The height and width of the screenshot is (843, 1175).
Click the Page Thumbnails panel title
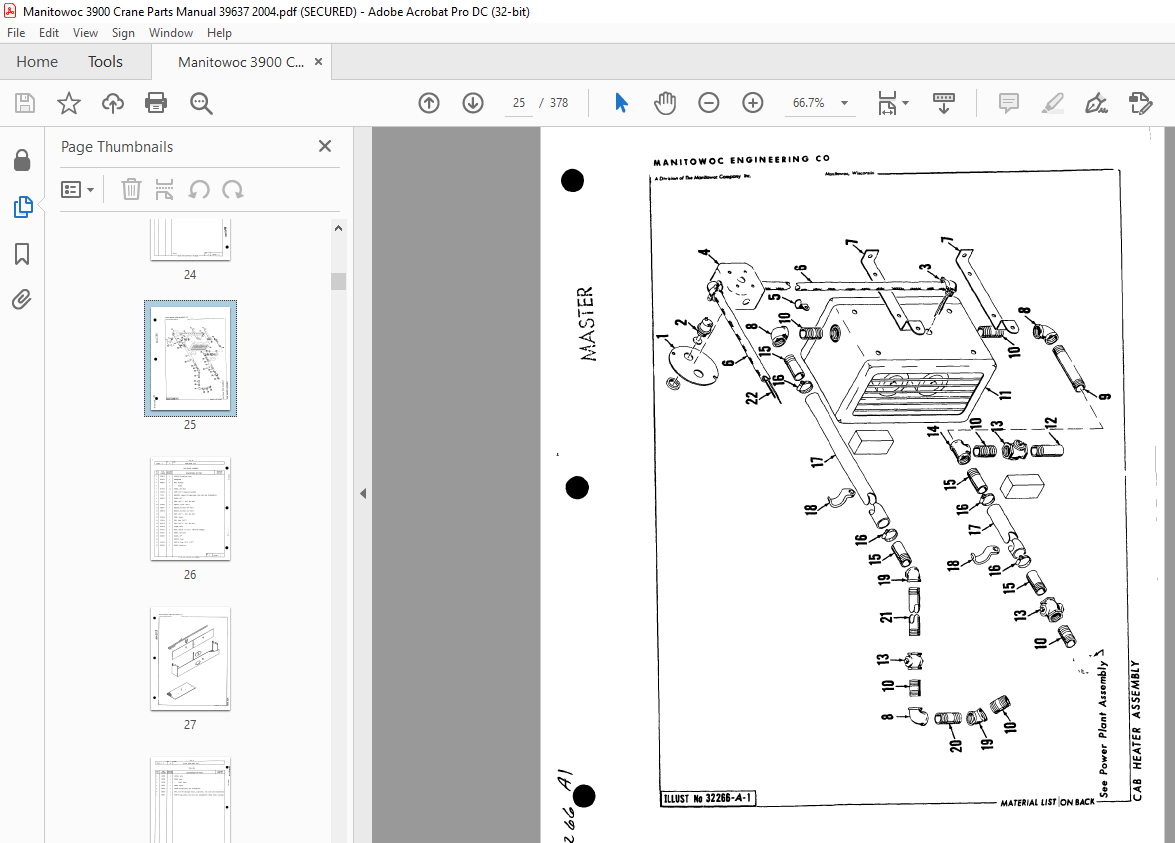117,147
